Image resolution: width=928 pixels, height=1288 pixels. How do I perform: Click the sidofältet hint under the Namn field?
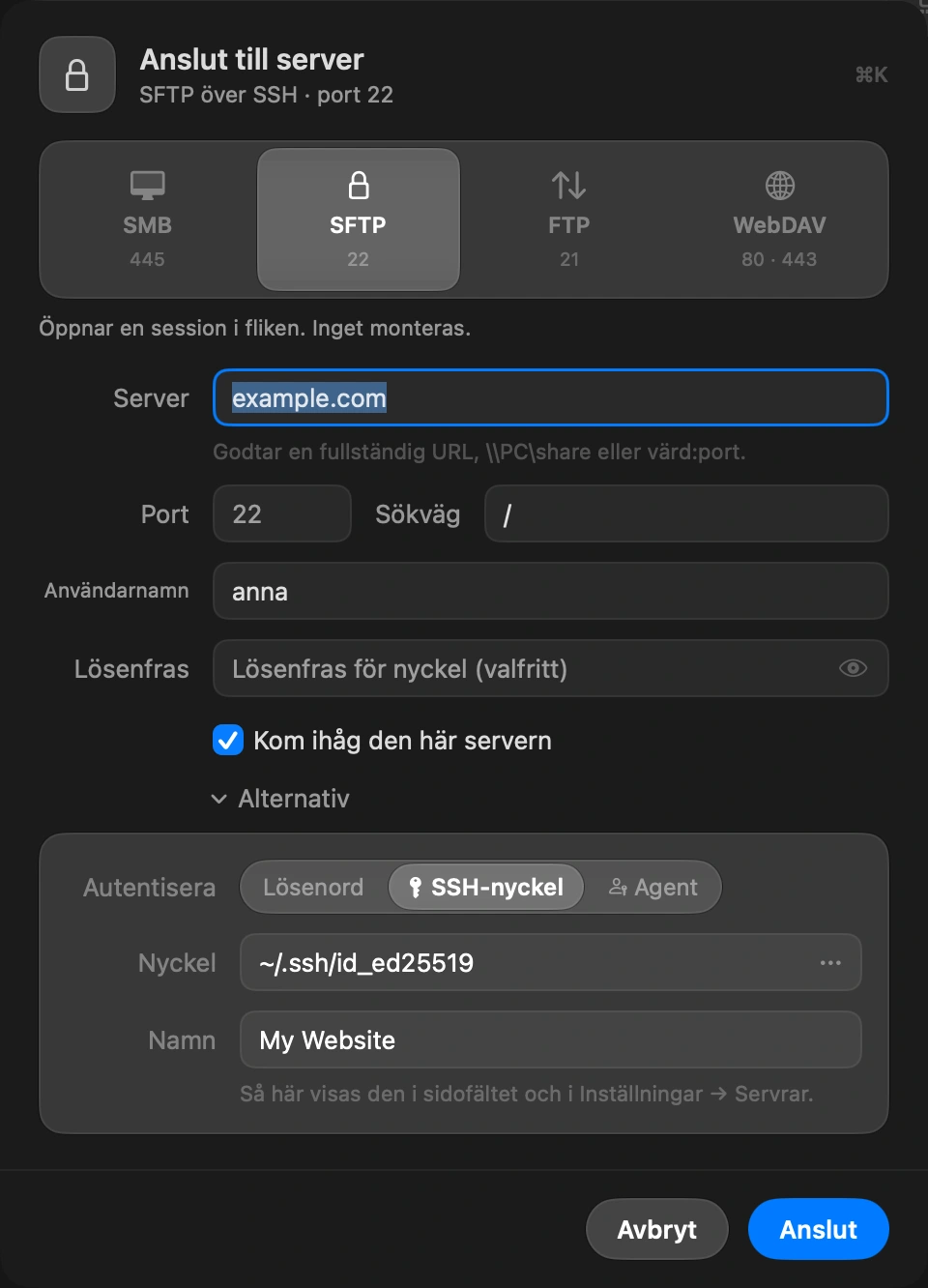(x=527, y=1094)
